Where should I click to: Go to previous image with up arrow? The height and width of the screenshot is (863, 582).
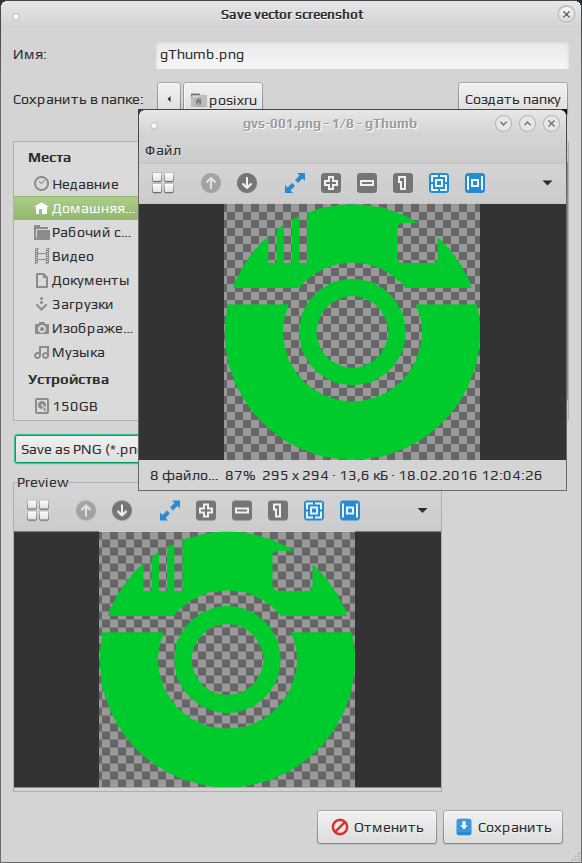pos(211,183)
